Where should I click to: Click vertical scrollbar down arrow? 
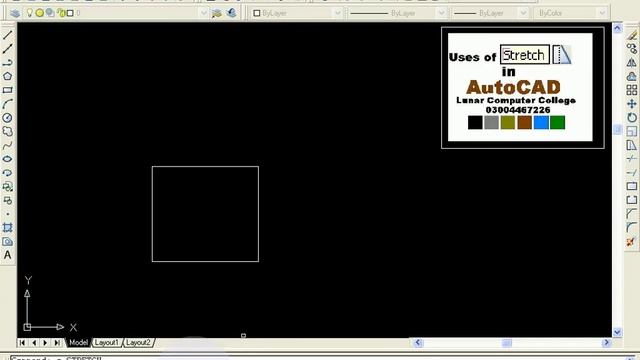pos(617,333)
